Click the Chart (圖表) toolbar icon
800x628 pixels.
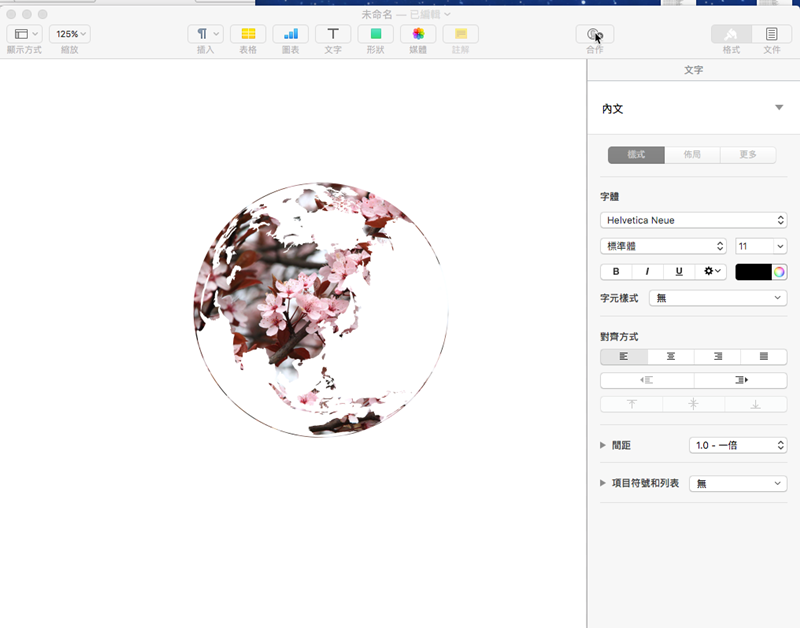pos(291,34)
